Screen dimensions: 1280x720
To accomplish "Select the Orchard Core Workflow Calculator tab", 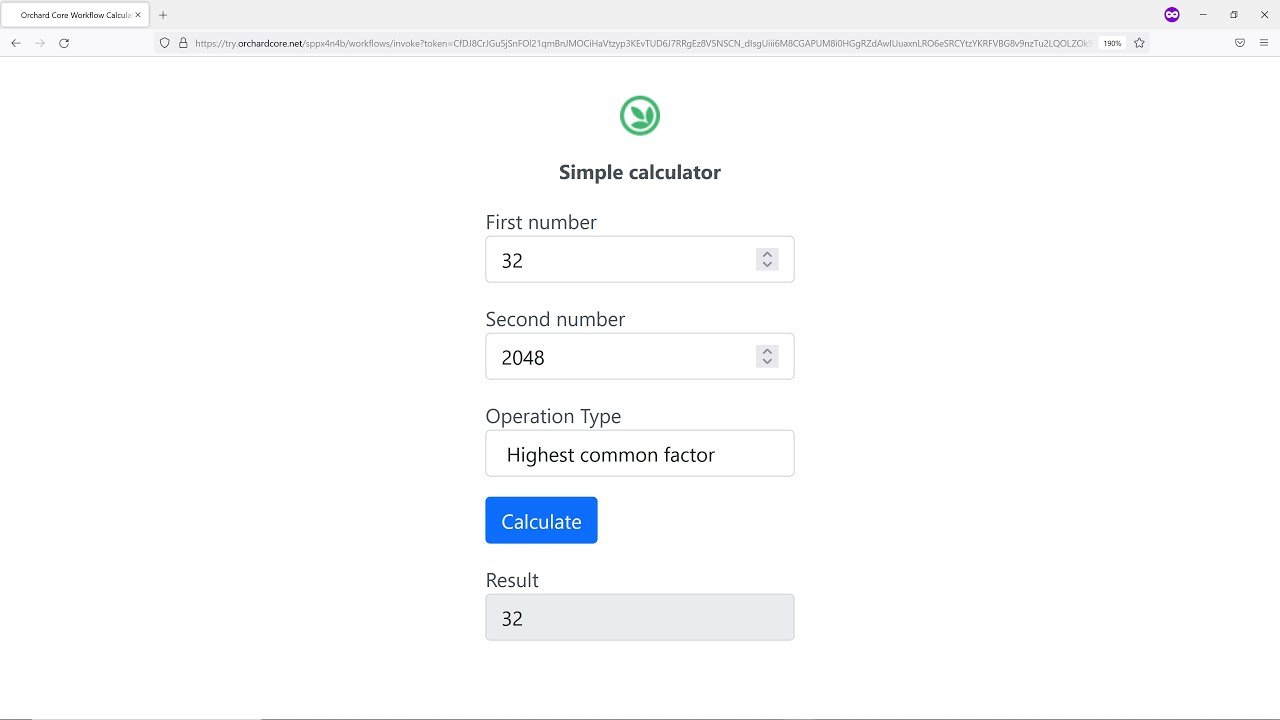I will [75, 15].
